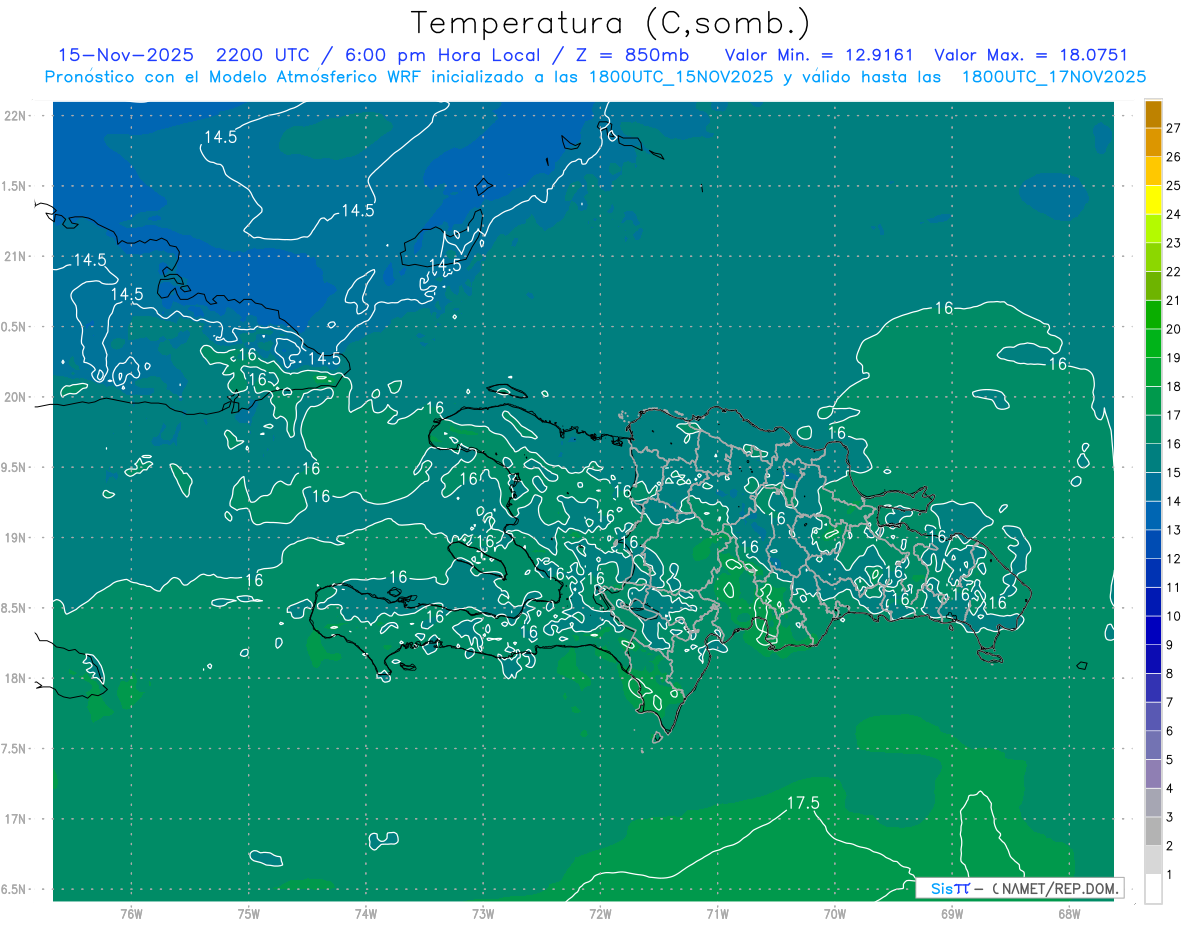
Task: Click the dark orange legend swatch above 27
Action: 1154,115
